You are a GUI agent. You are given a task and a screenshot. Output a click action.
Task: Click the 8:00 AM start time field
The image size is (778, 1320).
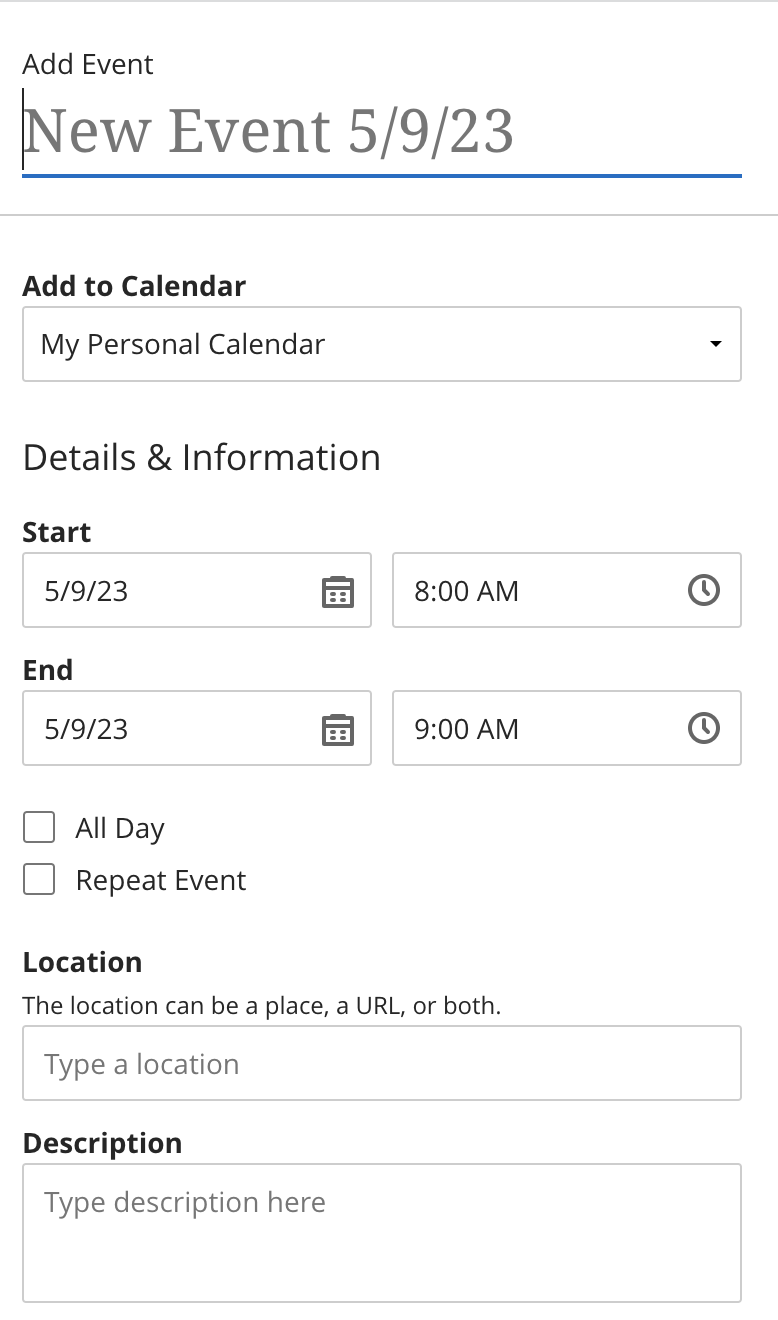tap(540, 590)
